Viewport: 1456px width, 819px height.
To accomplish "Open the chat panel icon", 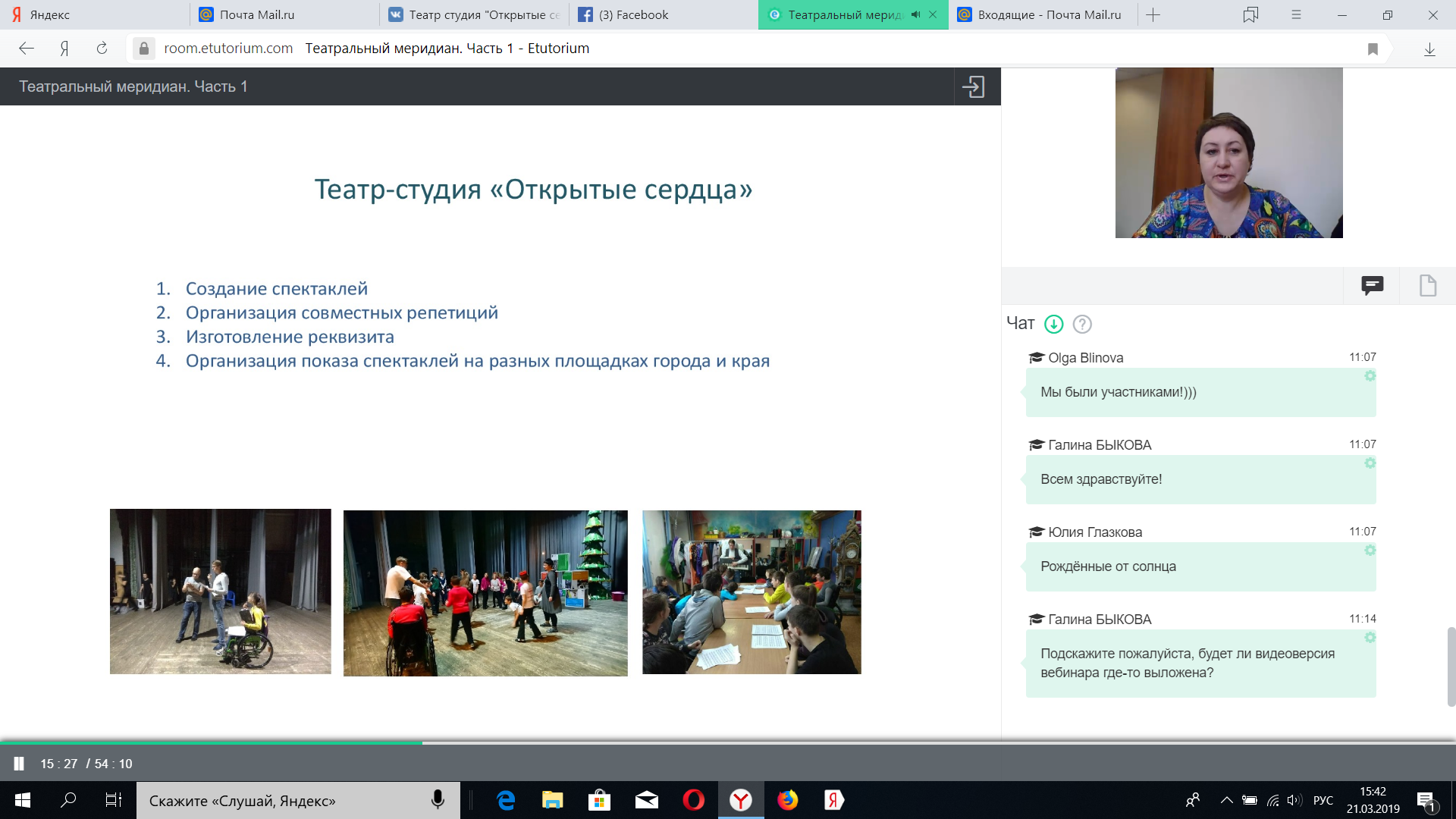I will click(1372, 285).
